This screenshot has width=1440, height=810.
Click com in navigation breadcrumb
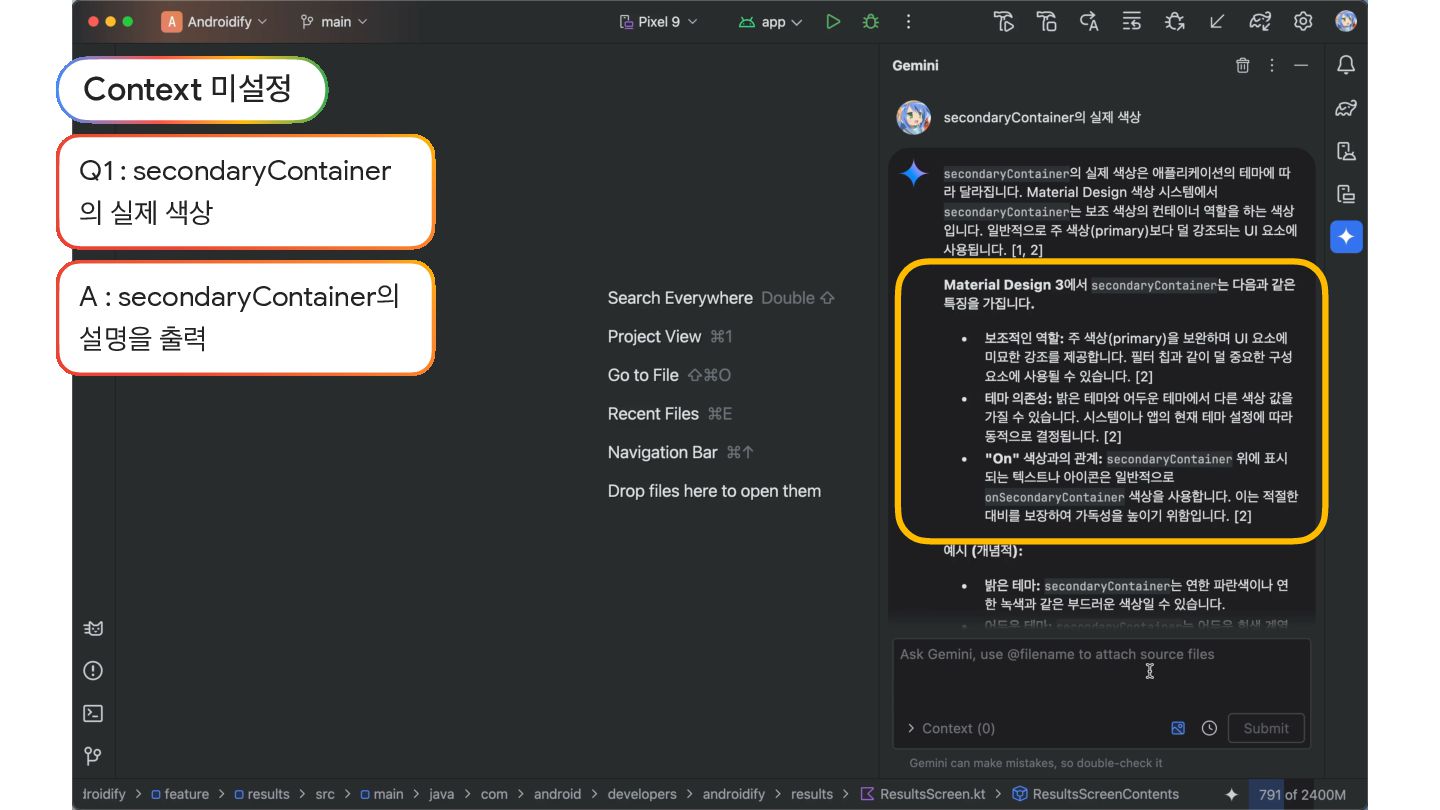494,794
